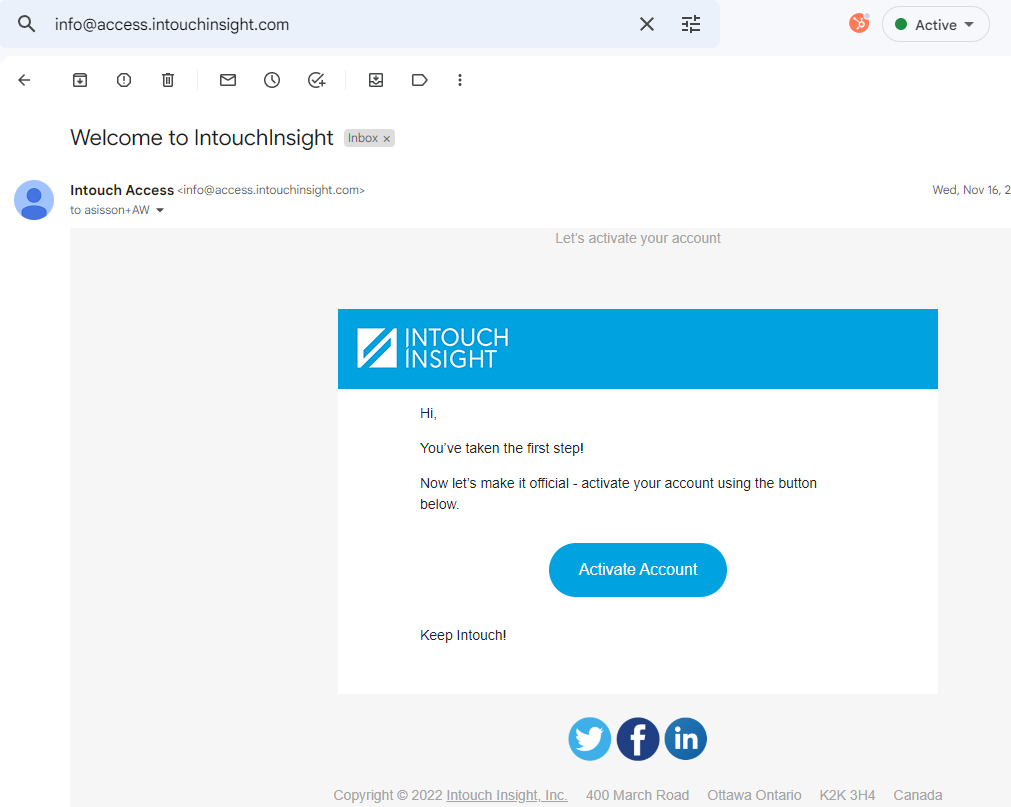
Task: Click in the search mail field
Action: coord(340,24)
